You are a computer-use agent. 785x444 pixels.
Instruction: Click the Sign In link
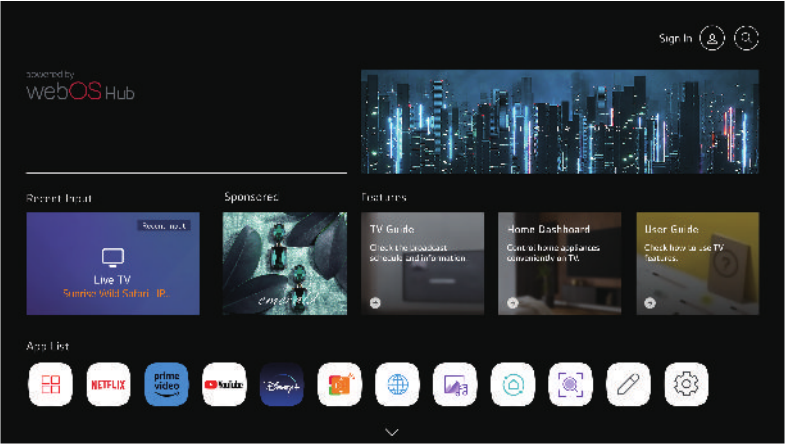pyautogui.click(x=675, y=38)
